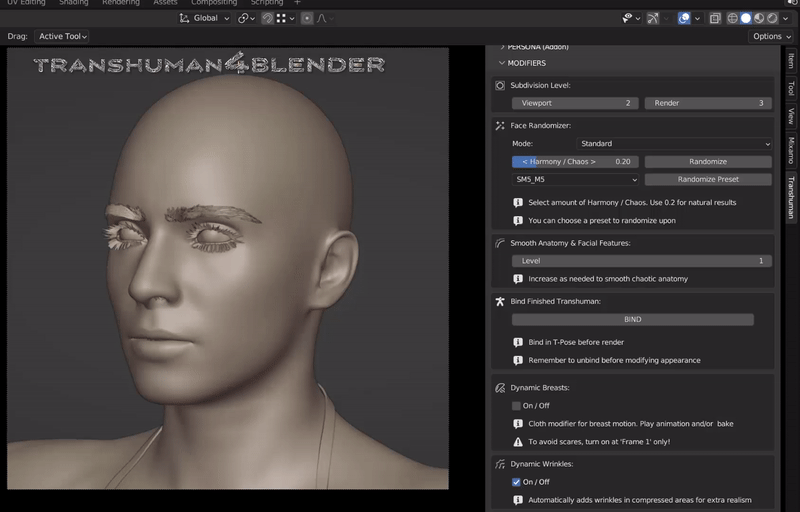This screenshot has height=512, width=800.
Task: Open the View sidebar tab
Action: point(791,116)
